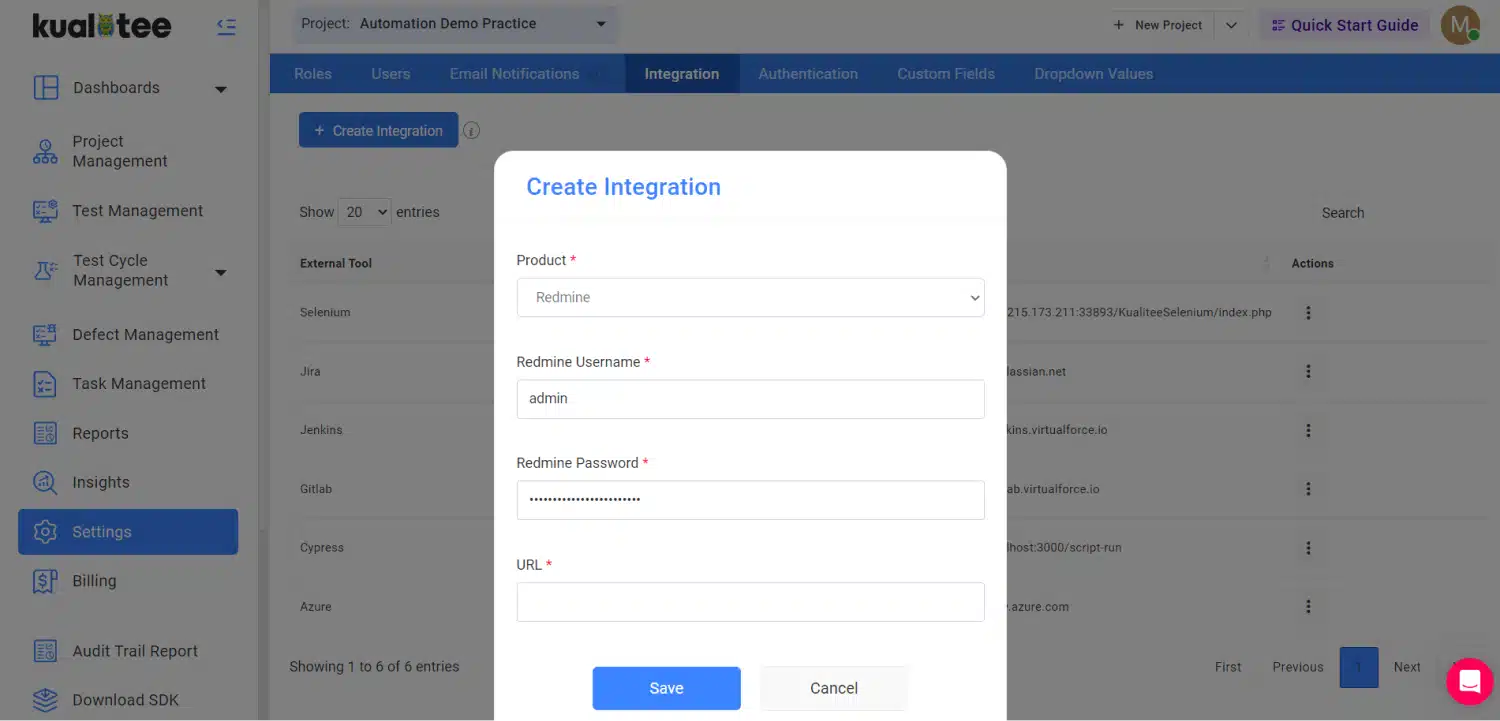Open Project Management via its sidebar icon

click(x=46, y=151)
